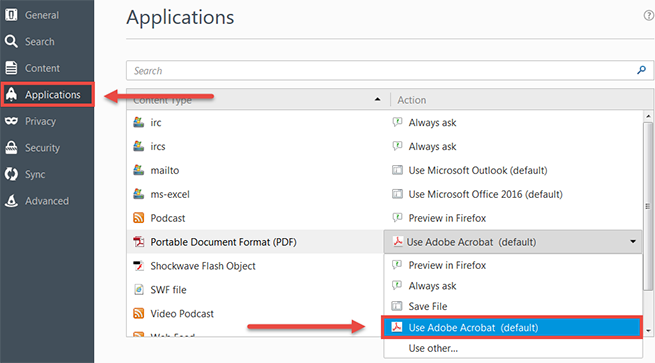Click Preview in Firefox action for Podcast
Image resolution: width=655 pixels, height=363 pixels.
(447, 218)
